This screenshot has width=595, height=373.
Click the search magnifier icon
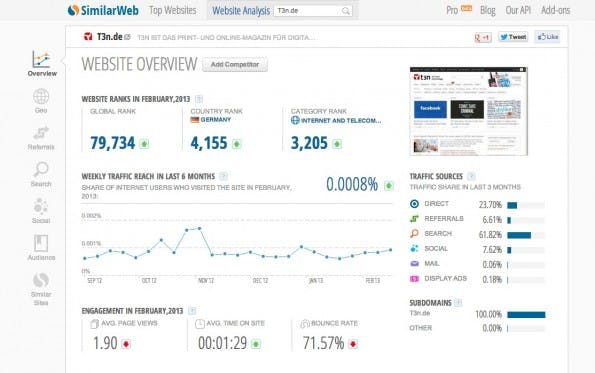coord(346,11)
